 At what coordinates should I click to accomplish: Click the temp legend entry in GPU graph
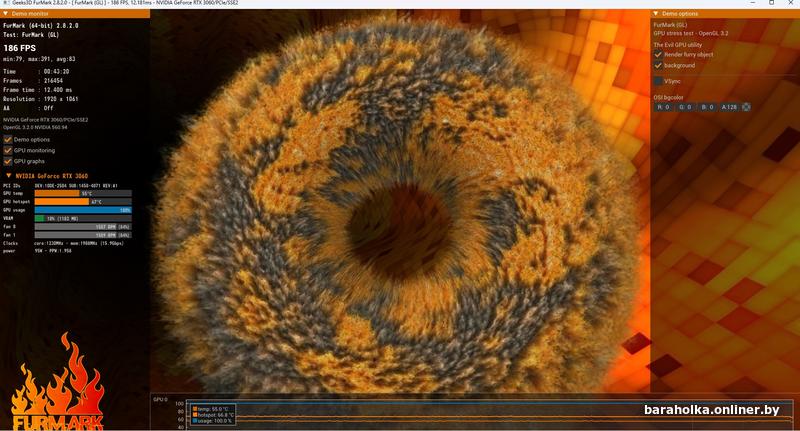pos(211,409)
